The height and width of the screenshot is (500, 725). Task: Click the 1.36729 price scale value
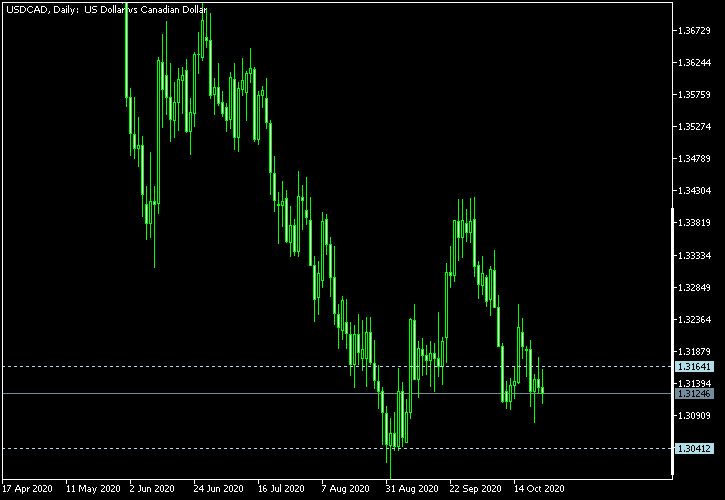pos(694,31)
